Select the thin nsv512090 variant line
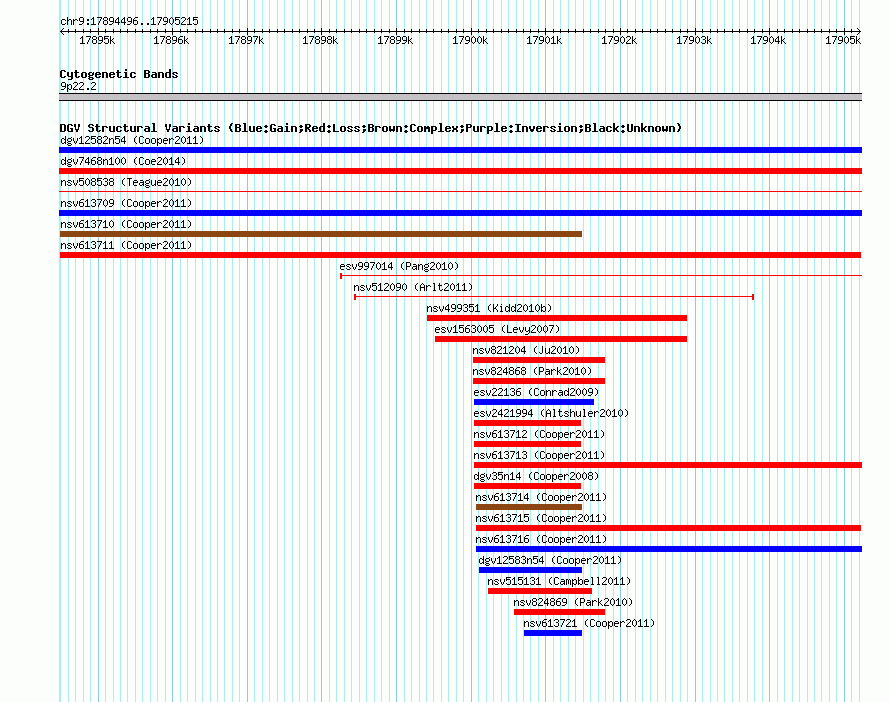 [554, 297]
